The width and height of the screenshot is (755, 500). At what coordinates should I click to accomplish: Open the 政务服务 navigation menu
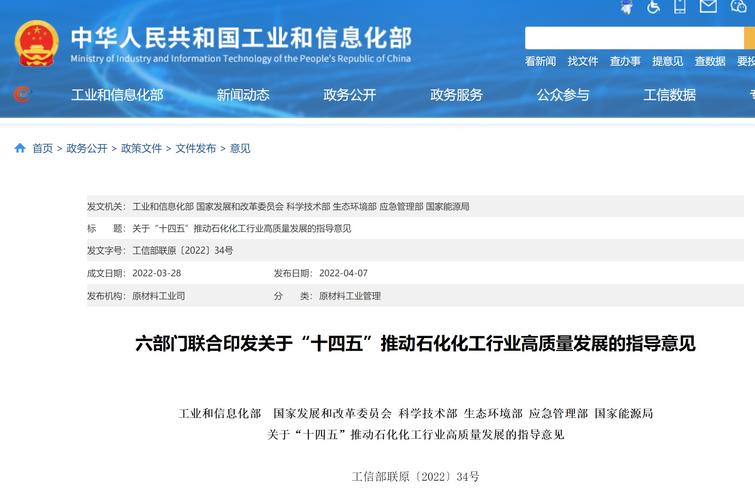456,95
